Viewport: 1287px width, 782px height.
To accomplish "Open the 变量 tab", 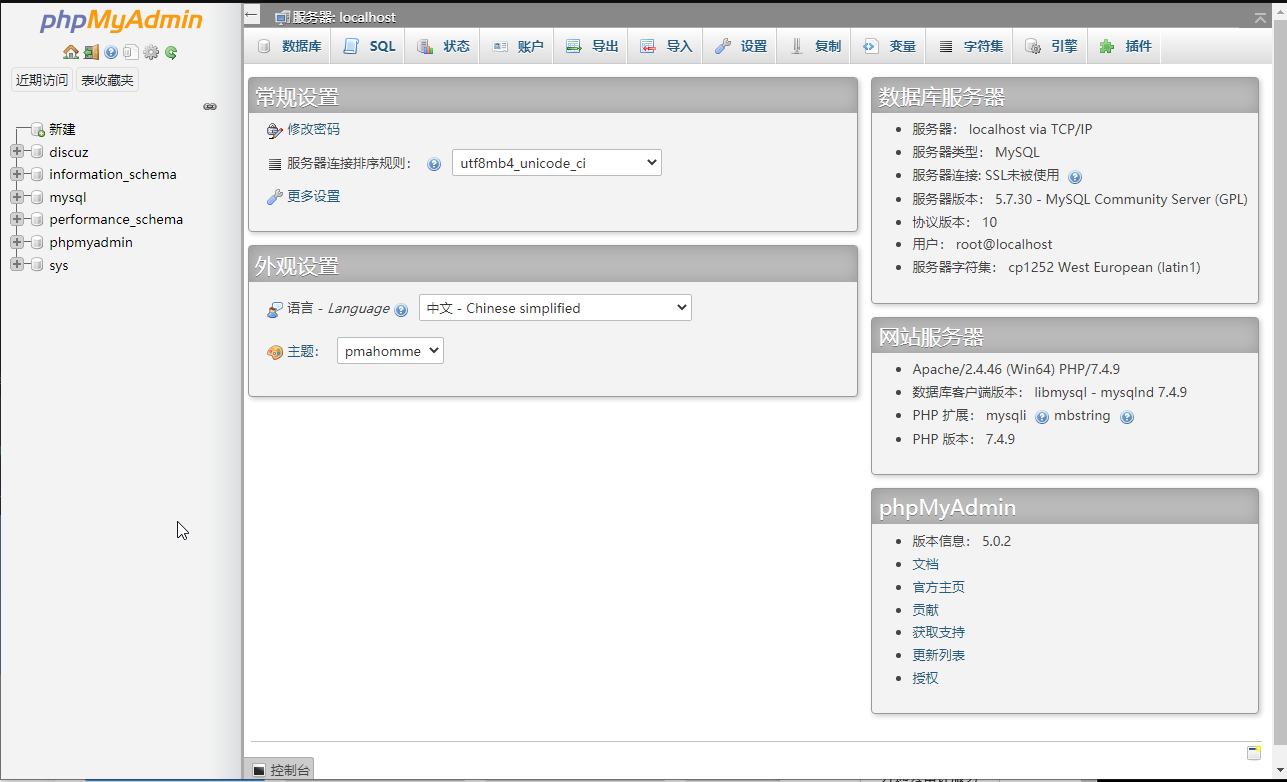I will click(889, 46).
